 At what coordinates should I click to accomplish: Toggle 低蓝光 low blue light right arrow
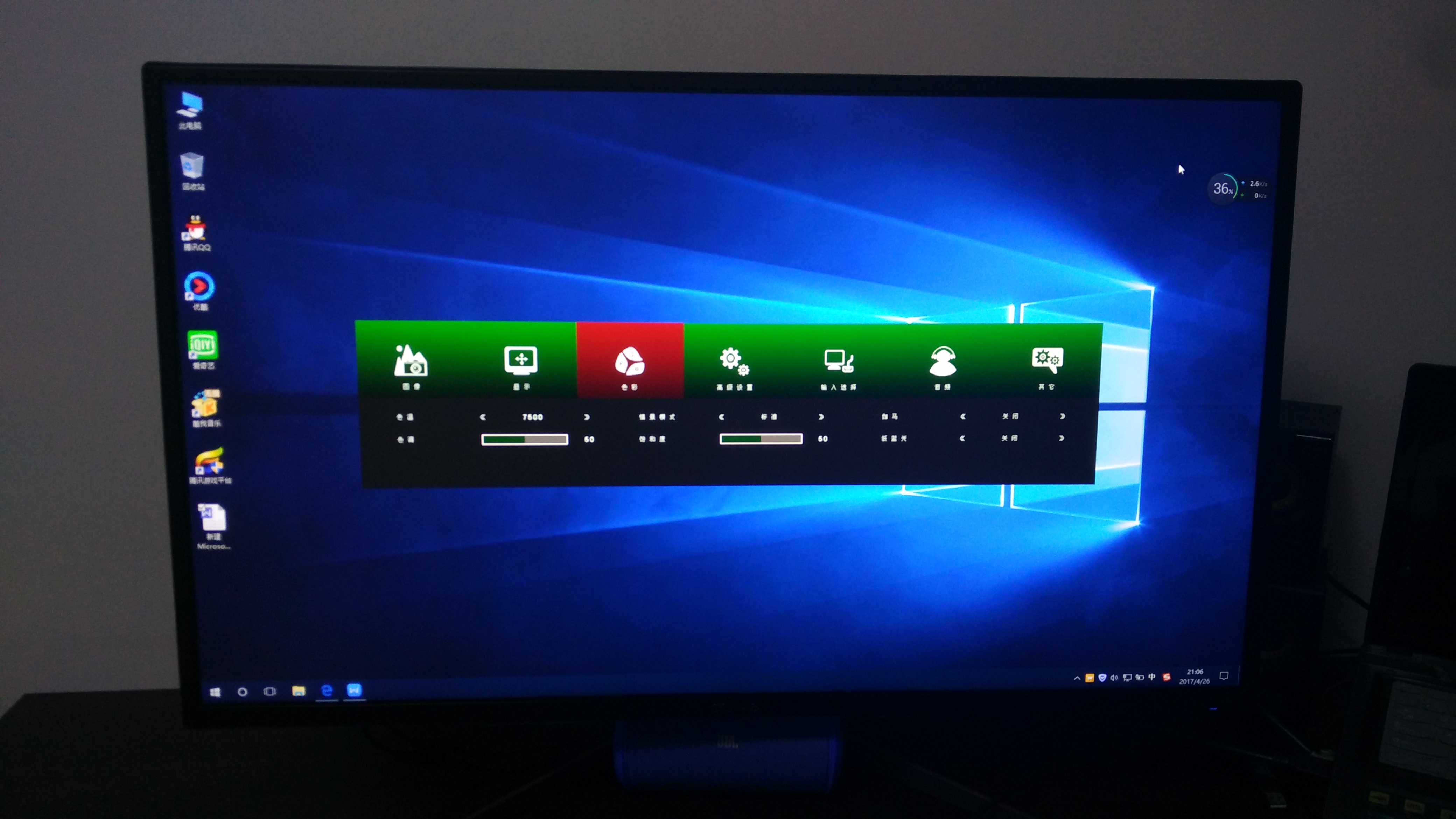pyautogui.click(x=1062, y=438)
